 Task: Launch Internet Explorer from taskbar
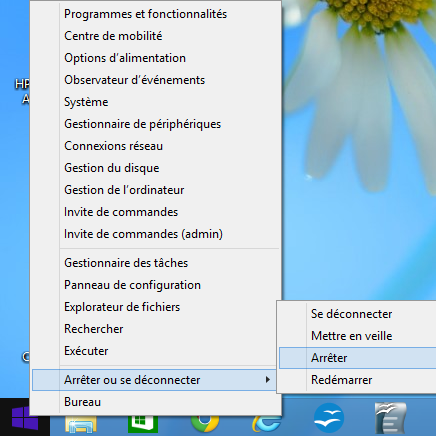[267, 424]
